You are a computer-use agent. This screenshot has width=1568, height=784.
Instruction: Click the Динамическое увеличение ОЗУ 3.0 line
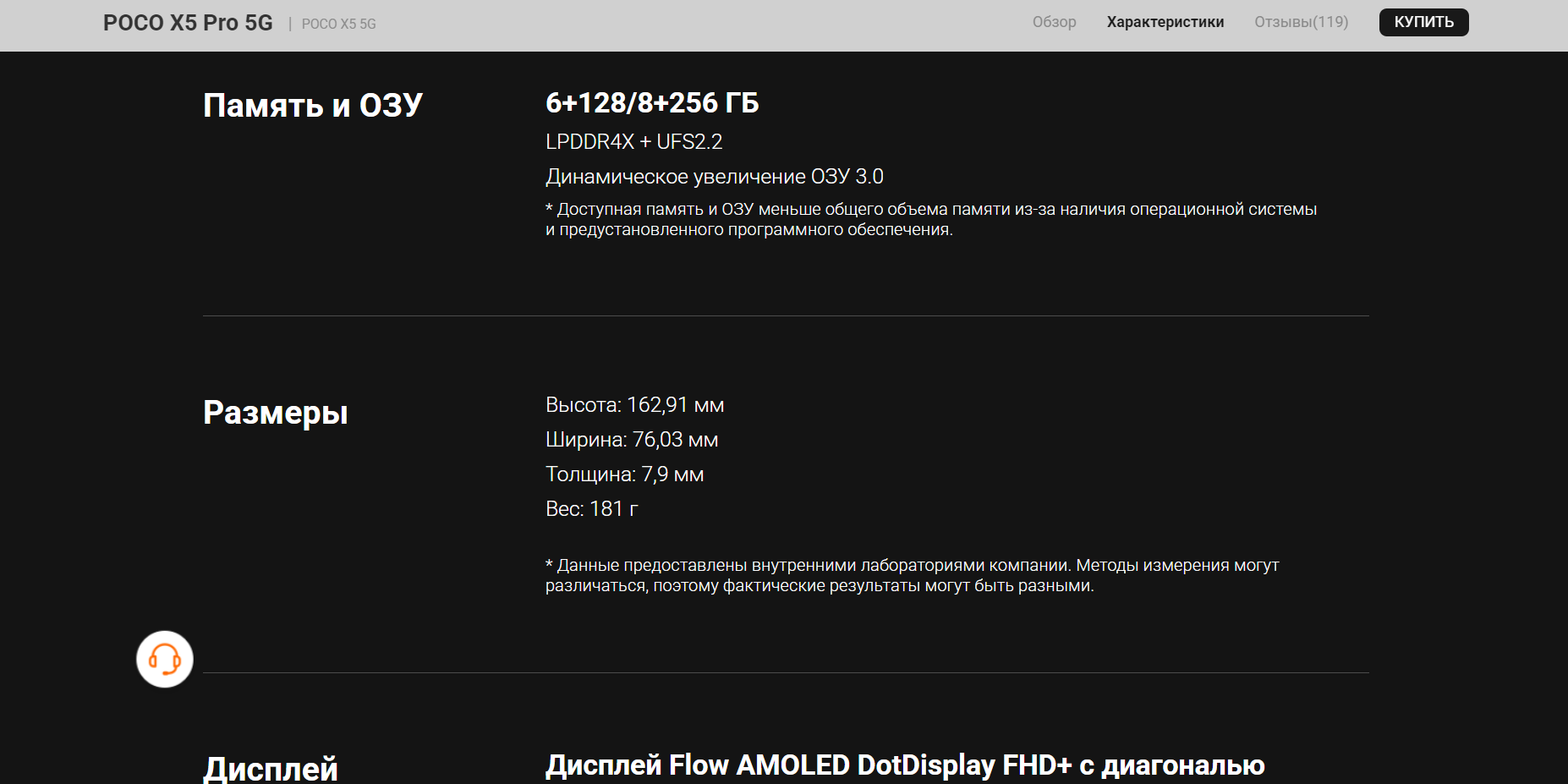[x=714, y=177]
